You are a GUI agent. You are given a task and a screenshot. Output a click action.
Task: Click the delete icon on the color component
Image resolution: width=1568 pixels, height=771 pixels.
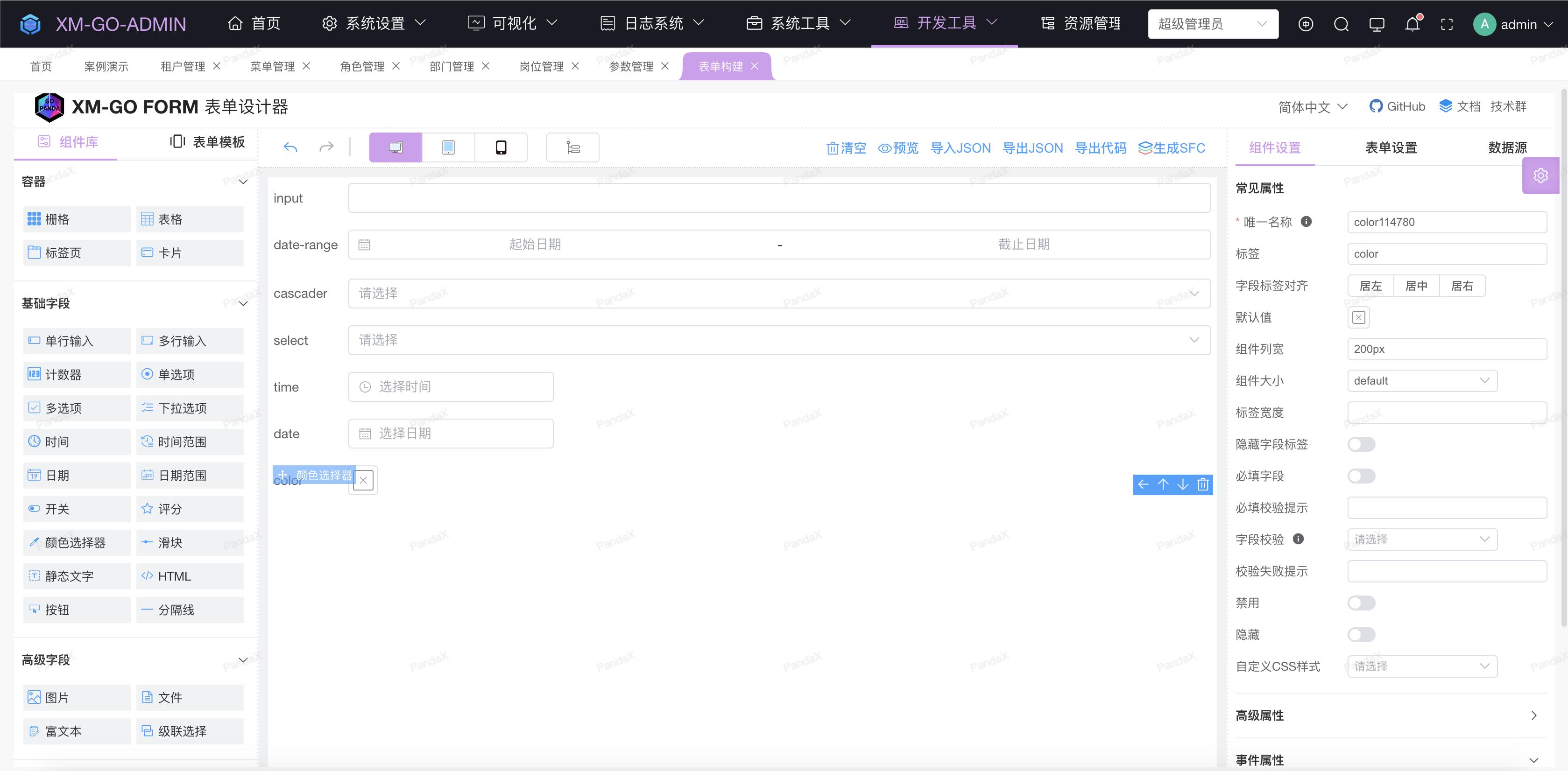click(1203, 484)
